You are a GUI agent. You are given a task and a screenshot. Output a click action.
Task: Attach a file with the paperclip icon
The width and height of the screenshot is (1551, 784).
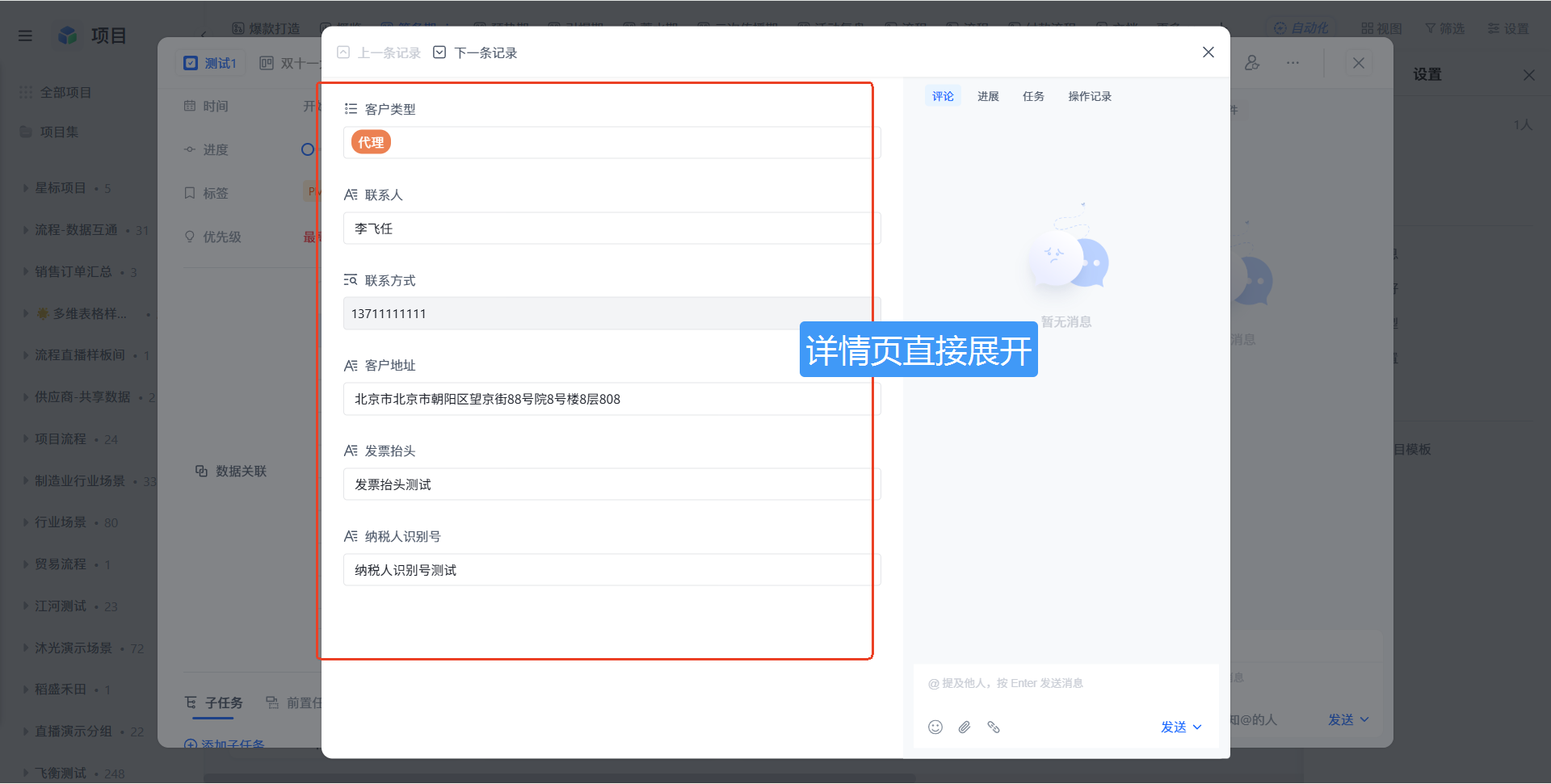click(965, 727)
